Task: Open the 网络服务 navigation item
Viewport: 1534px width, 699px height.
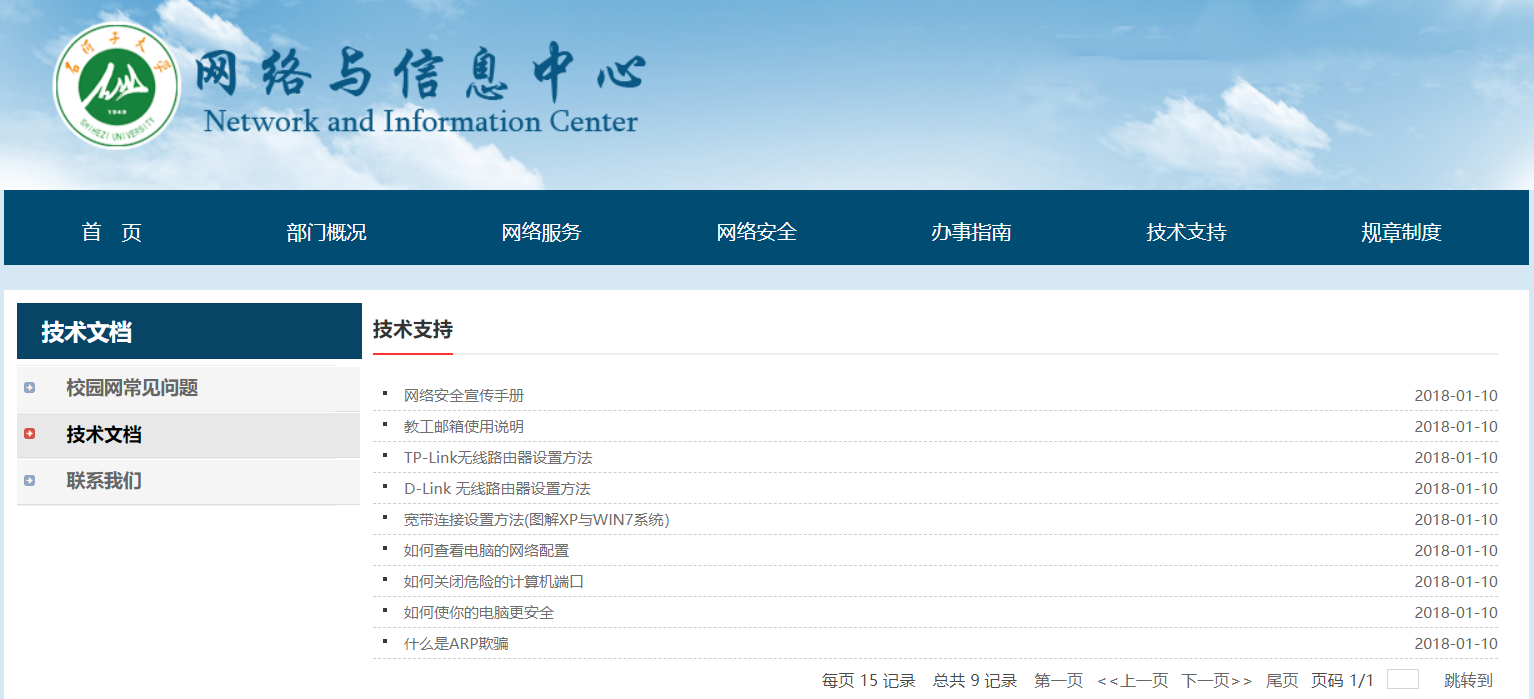Action: coord(541,232)
